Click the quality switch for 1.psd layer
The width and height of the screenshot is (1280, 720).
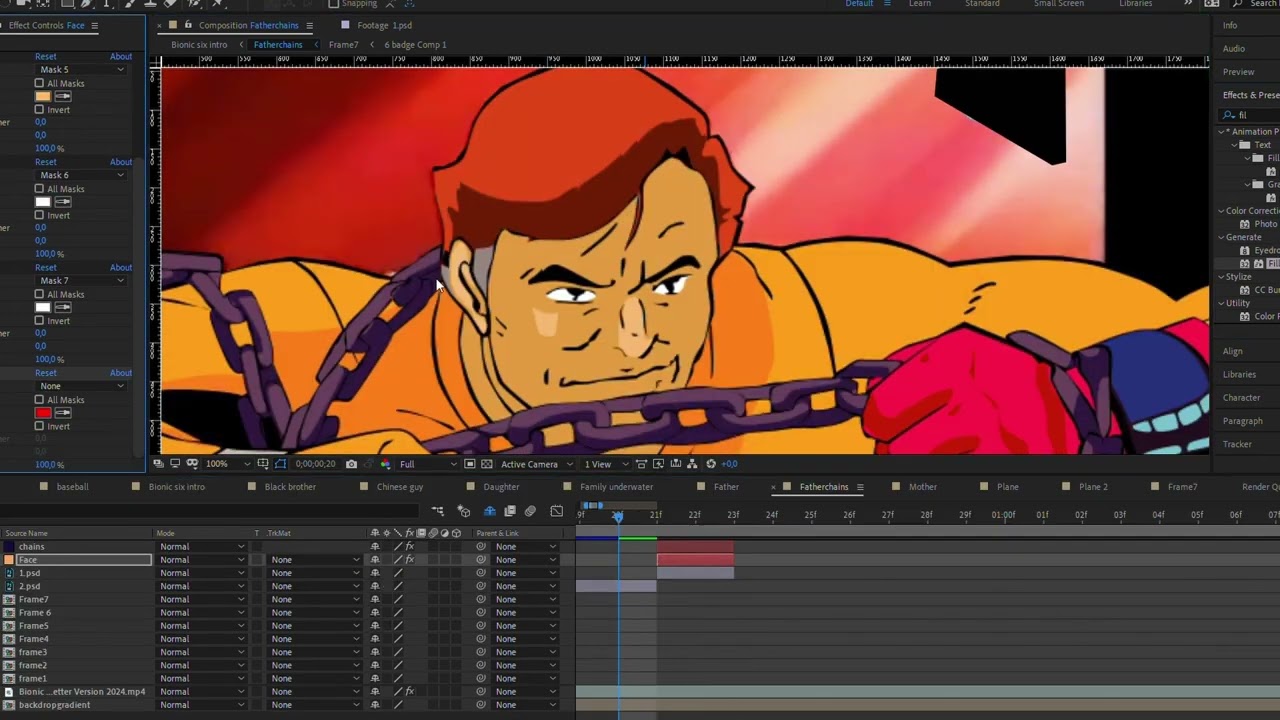coord(398,573)
